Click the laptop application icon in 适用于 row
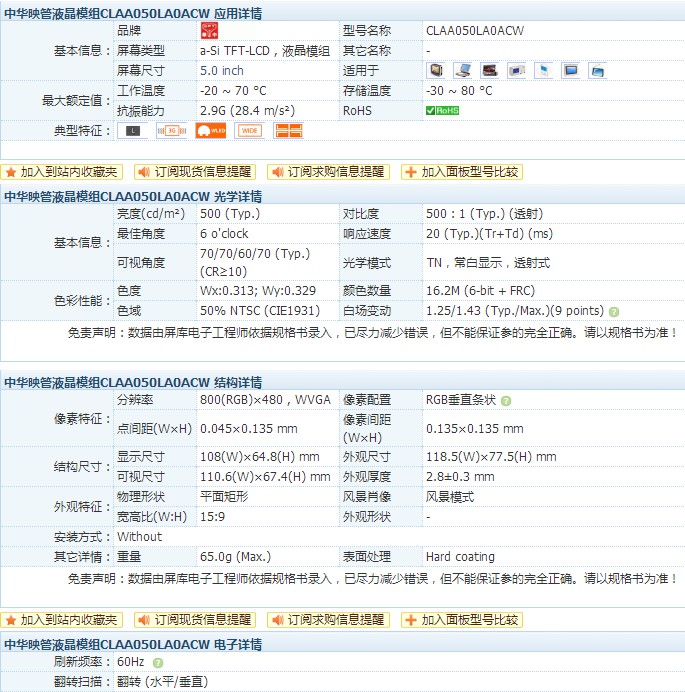This screenshot has height=692, width=685. tap(463, 71)
